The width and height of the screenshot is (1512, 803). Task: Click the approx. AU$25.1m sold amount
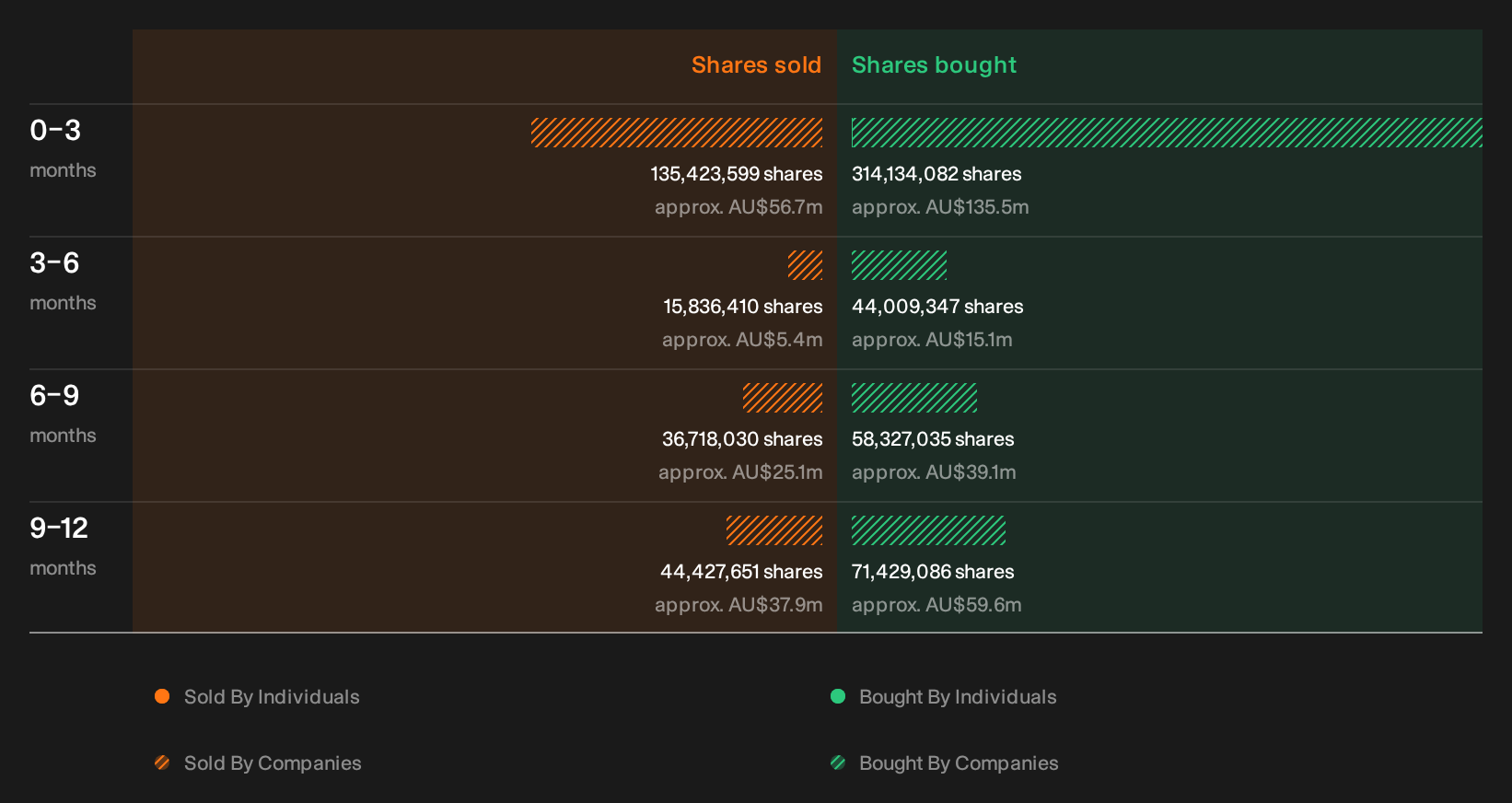click(x=740, y=472)
